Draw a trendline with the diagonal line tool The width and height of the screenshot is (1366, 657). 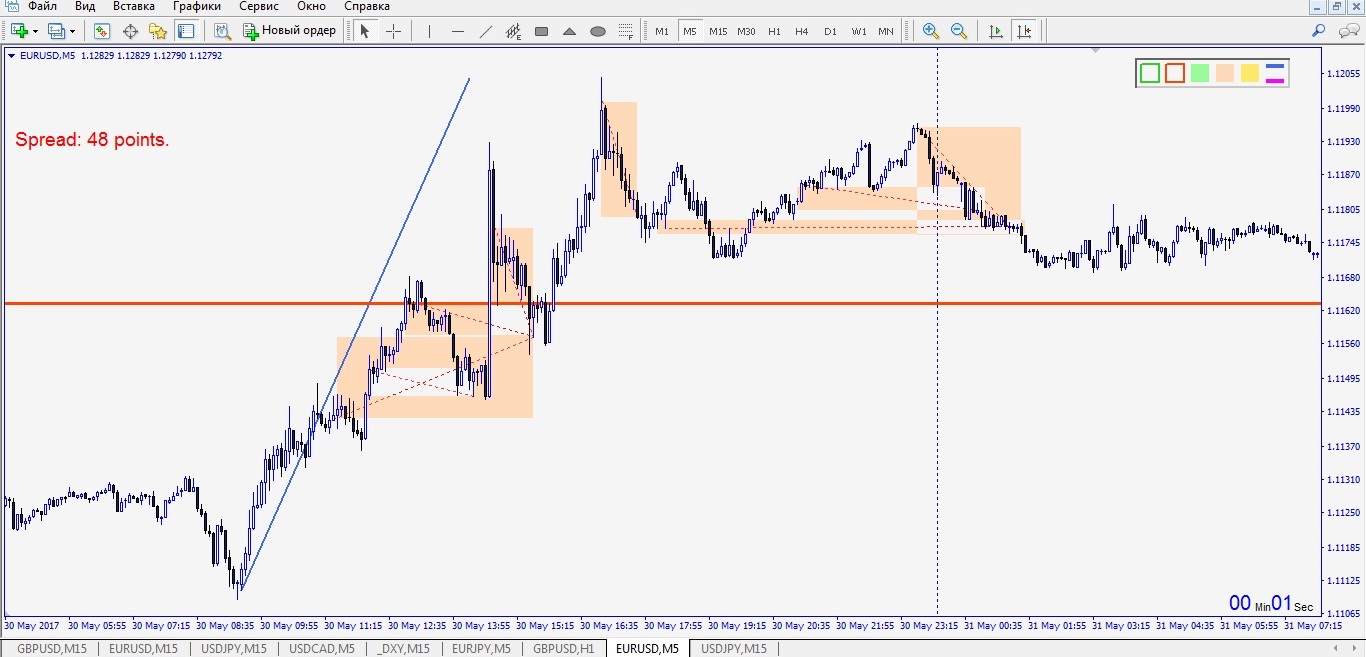[x=486, y=31]
